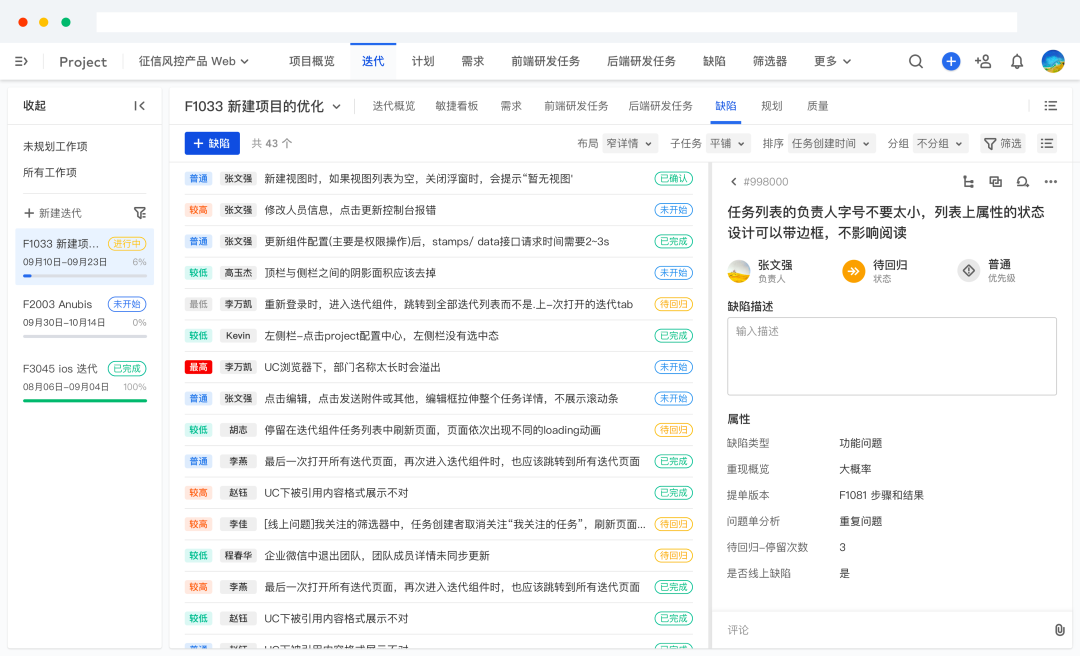Open the more actions ... icon in detail panel
Screen dimensions: 1080x656
[1051, 182]
